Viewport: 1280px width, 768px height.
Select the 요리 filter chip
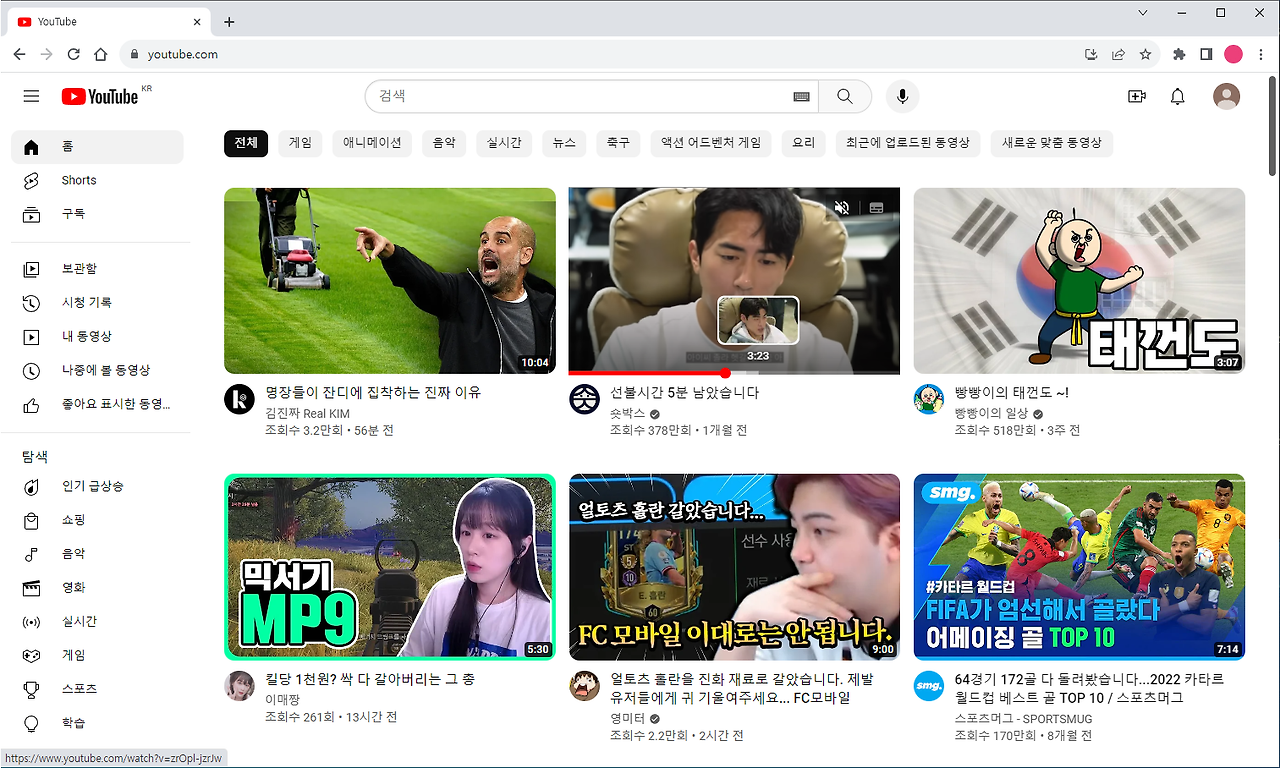pyautogui.click(x=804, y=143)
